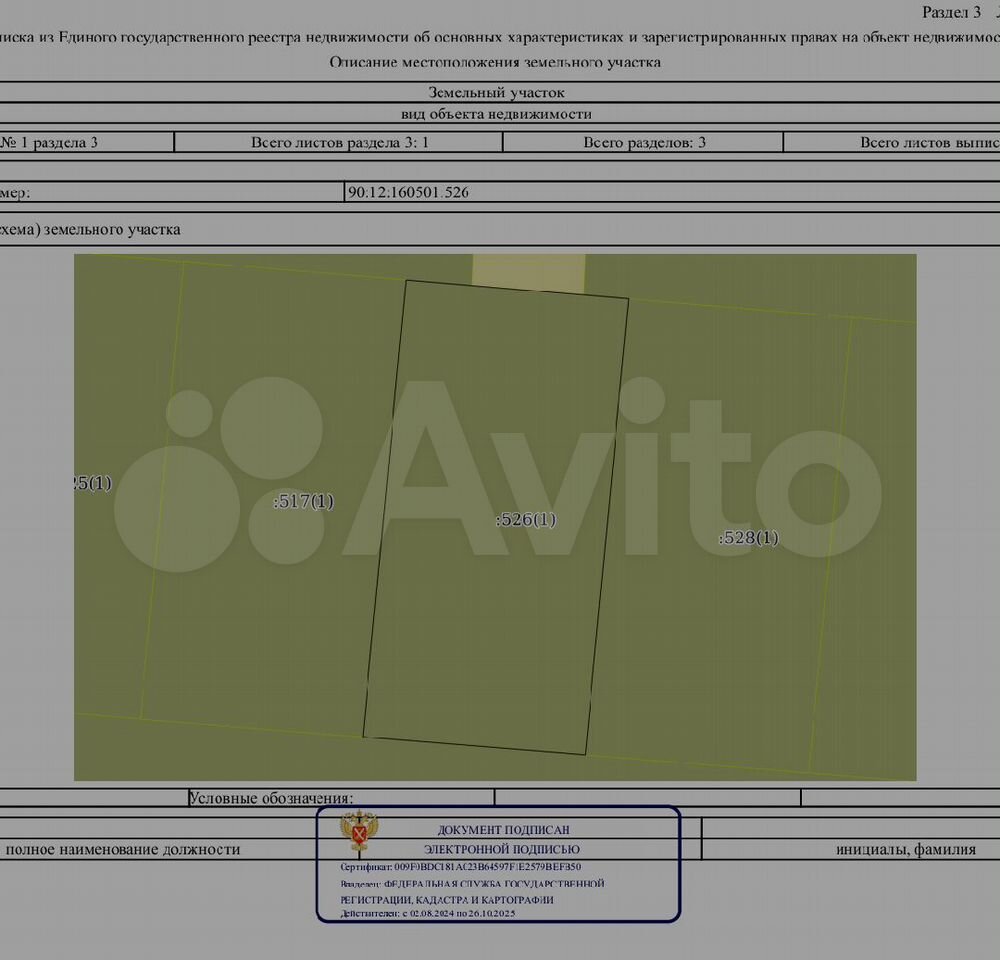This screenshot has height=960, width=1000.
Task: Click the 'Условные обозначения:' label
Action: (271, 798)
